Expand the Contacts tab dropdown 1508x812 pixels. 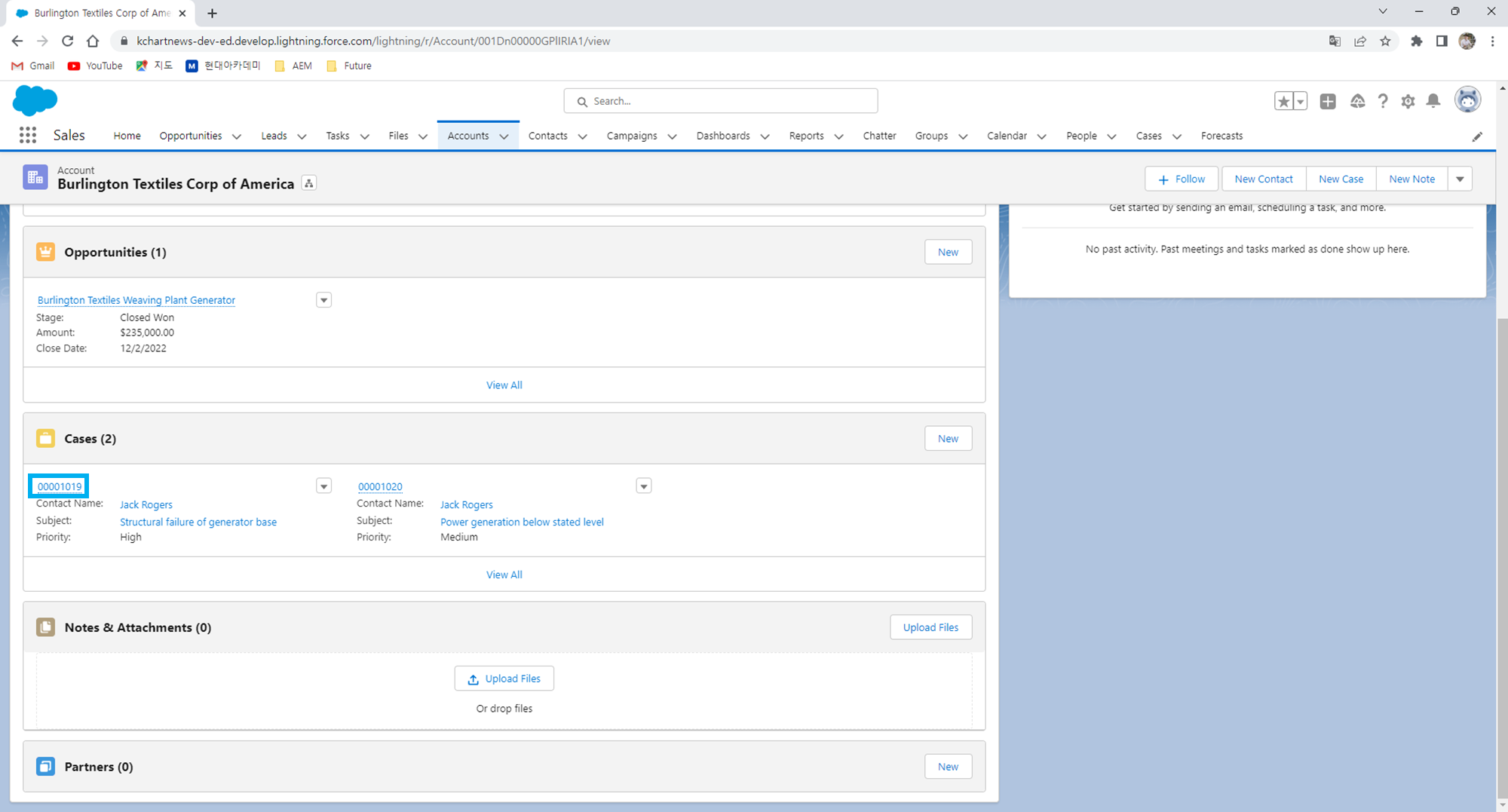pyautogui.click(x=583, y=136)
